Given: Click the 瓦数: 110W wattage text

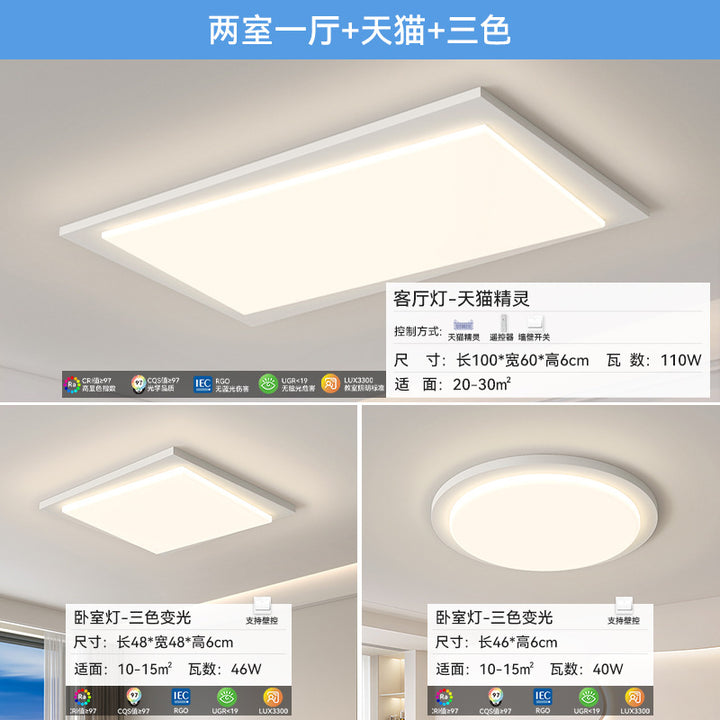Looking at the screenshot, I should click(654, 360).
